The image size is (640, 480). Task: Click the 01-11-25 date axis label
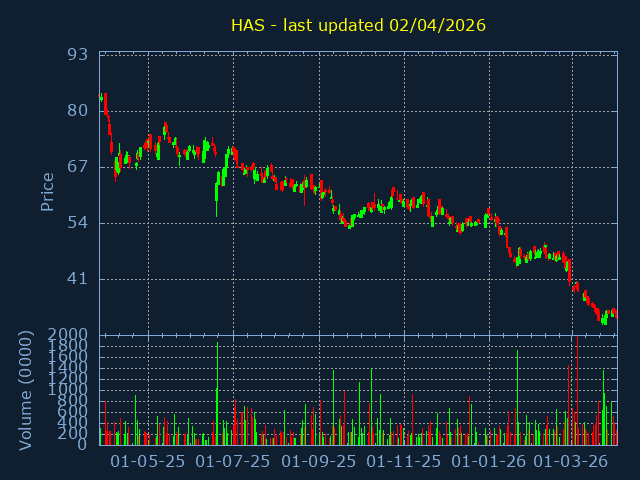[404, 462]
